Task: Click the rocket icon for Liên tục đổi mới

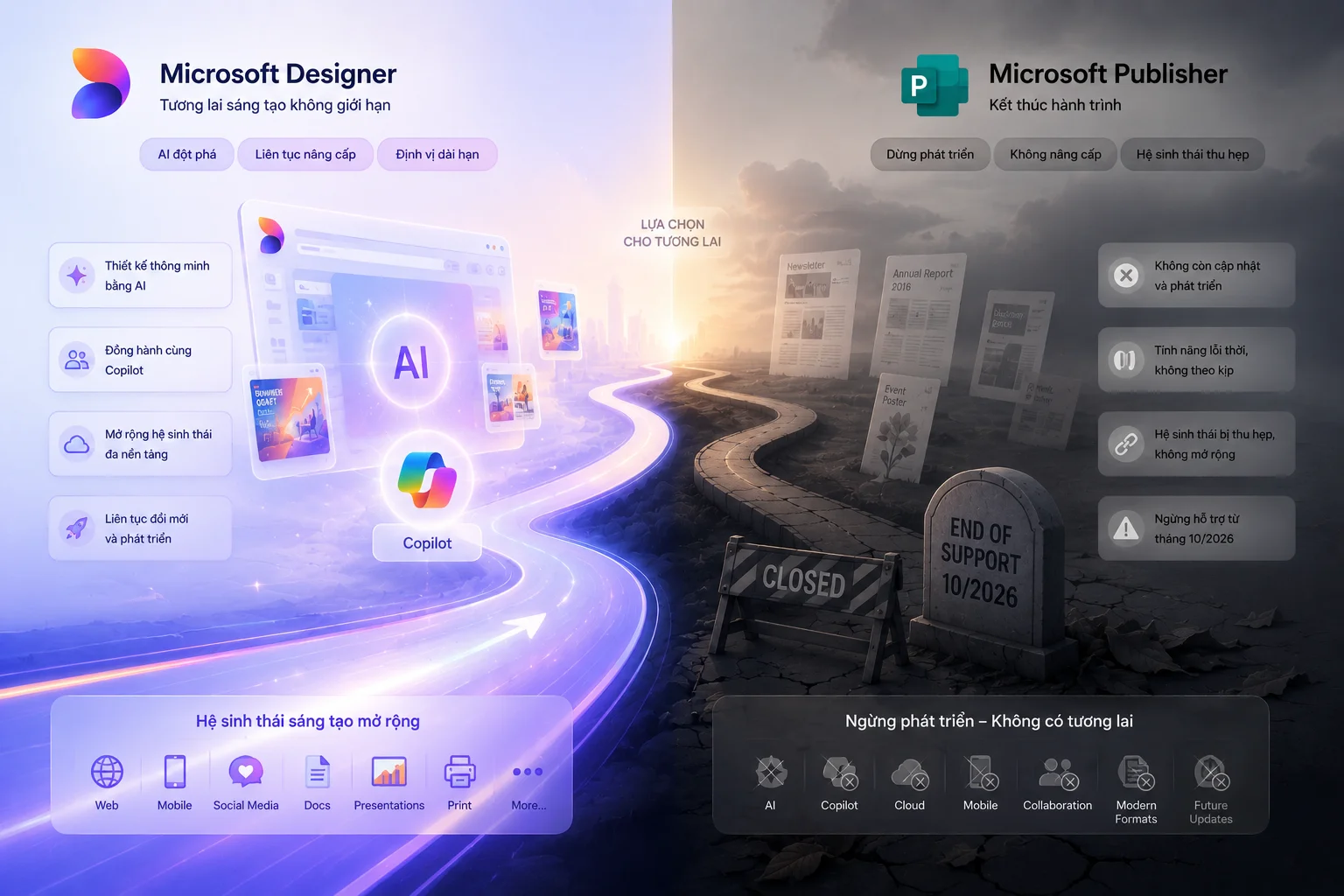Action: [77, 528]
